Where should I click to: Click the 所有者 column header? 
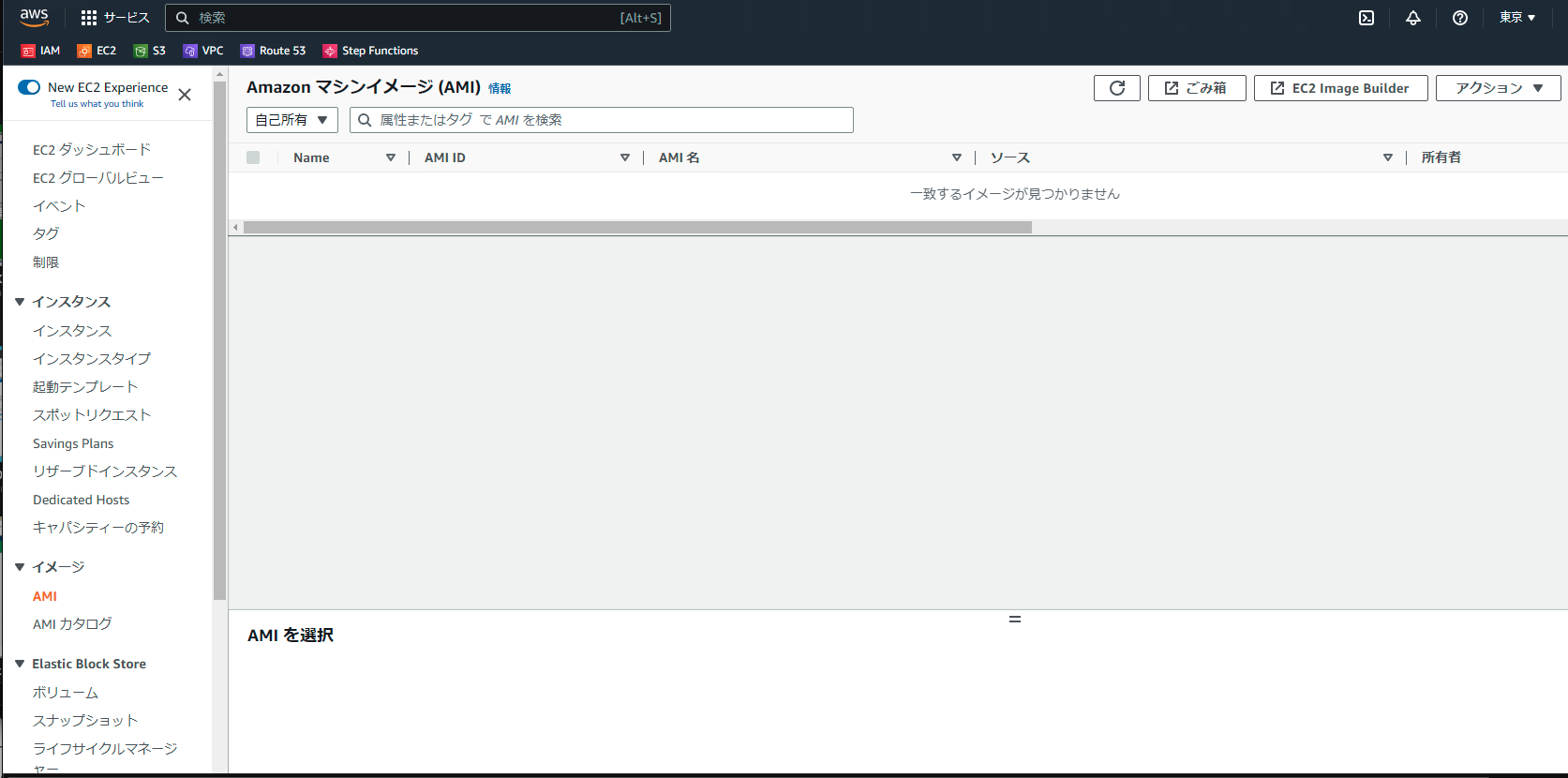pos(1441,157)
